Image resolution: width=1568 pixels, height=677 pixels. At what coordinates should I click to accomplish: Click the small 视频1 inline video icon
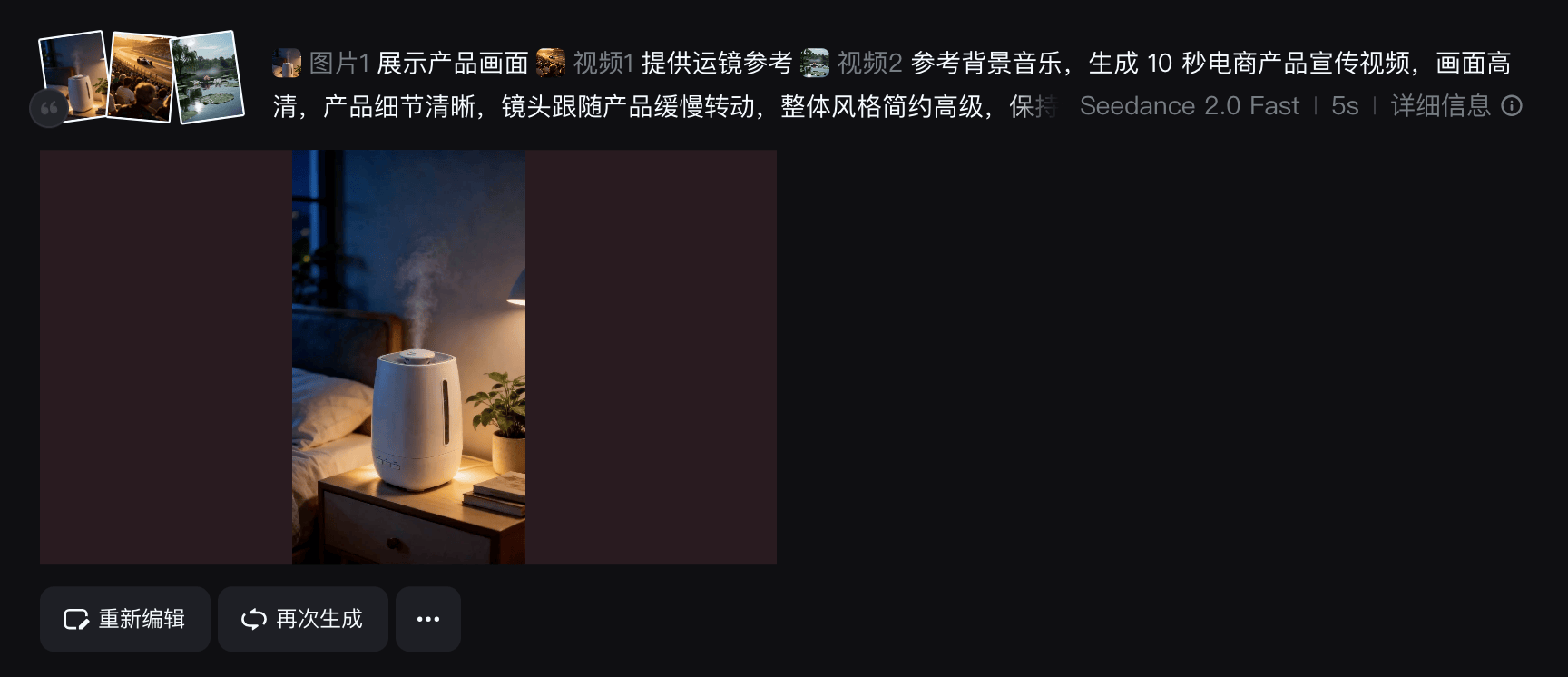[551, 63]
